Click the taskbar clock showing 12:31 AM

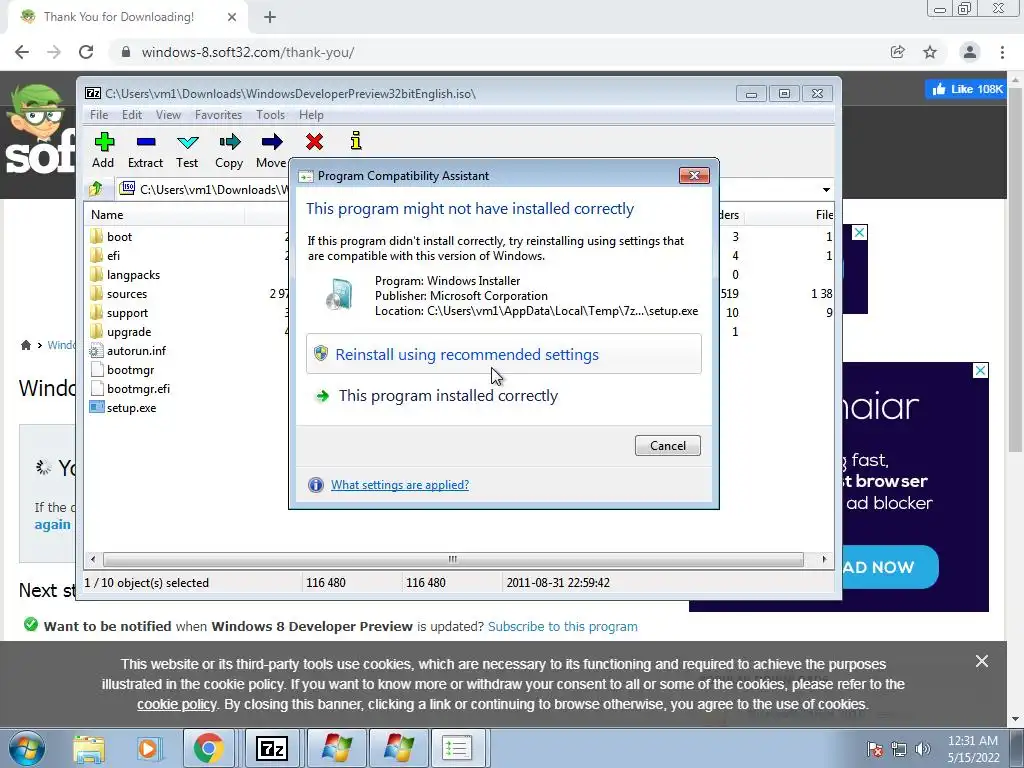pyautogui.click(x=973, y=749)
